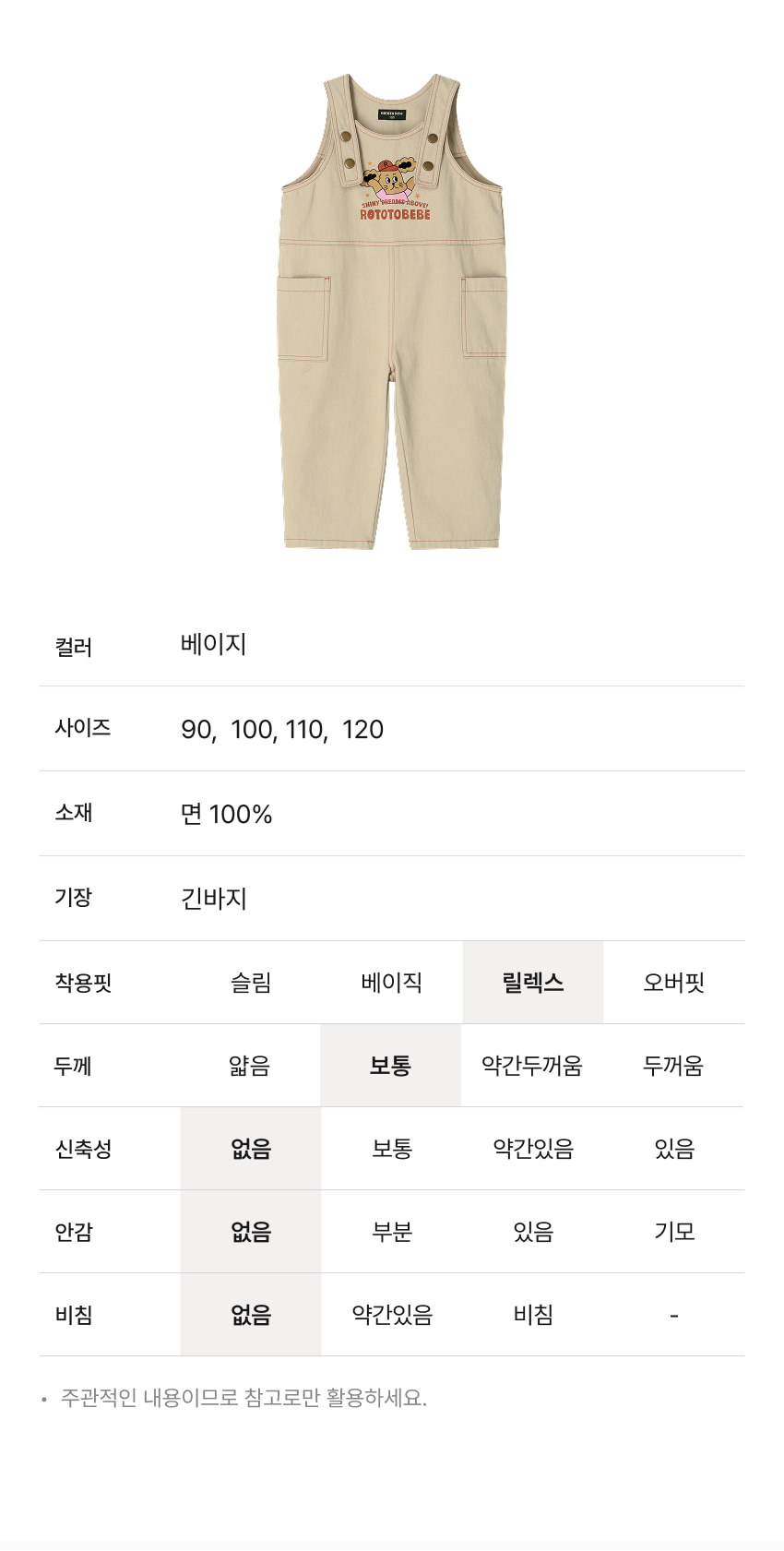Click the ROTOTOBEBE logo on the bib
Viewport: 784px width, 1551px height.
point(395,214)
